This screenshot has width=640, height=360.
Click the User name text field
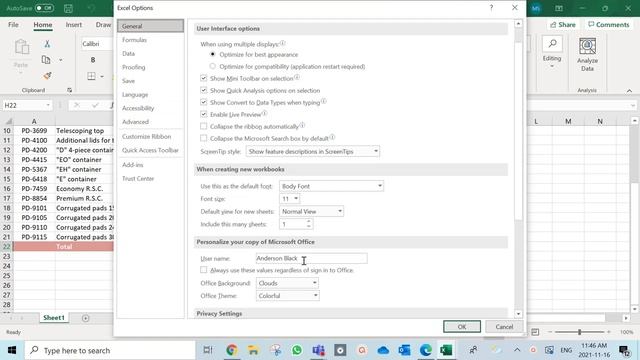[311, 258]
